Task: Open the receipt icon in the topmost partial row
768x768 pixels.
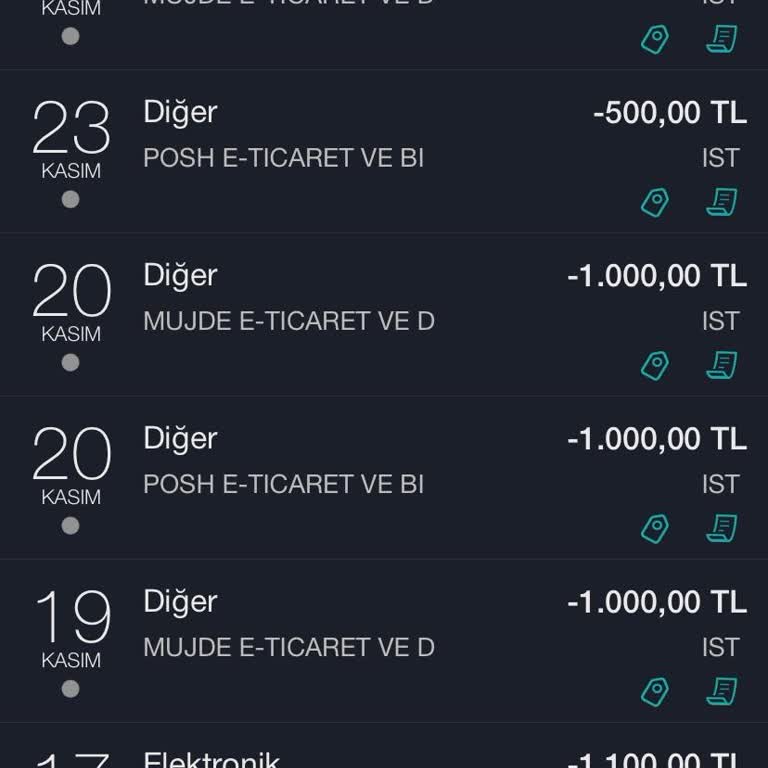Action: point(721,40)
